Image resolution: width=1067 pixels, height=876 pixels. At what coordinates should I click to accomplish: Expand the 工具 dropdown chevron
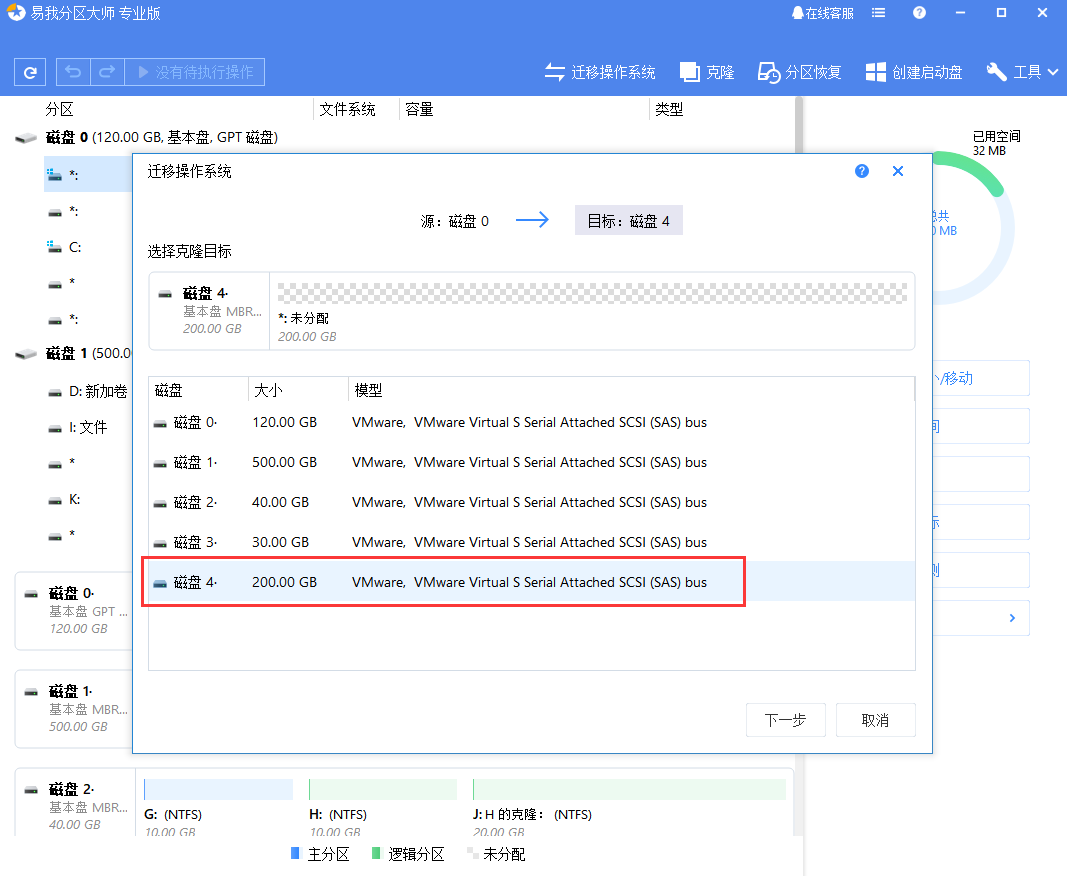pyautogui.click(x=1050, y=72)
